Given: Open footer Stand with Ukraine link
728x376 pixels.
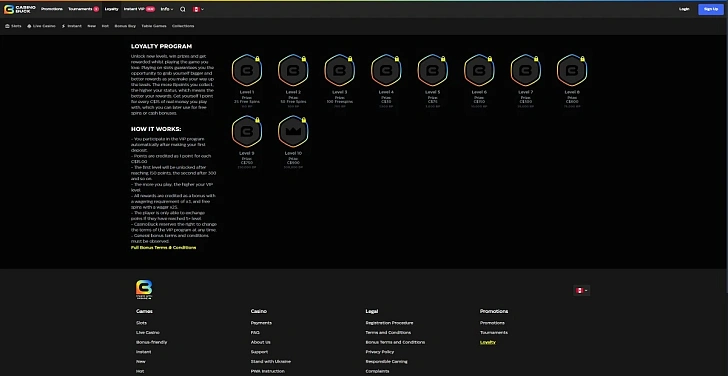Looking at the screenshot, I should click(x=271, y=362).
